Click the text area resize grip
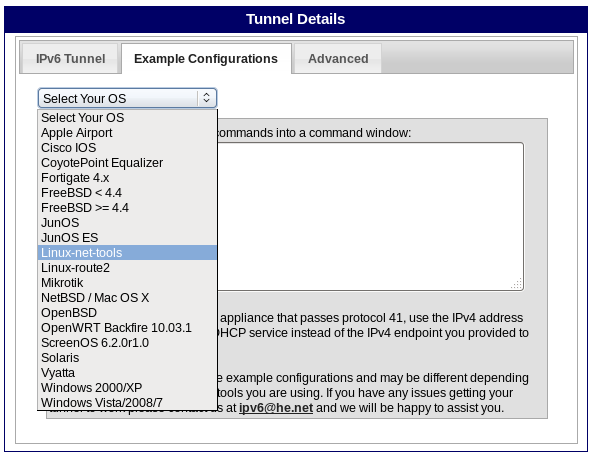Viewport: 594px width, 453px height. (517, 284)
